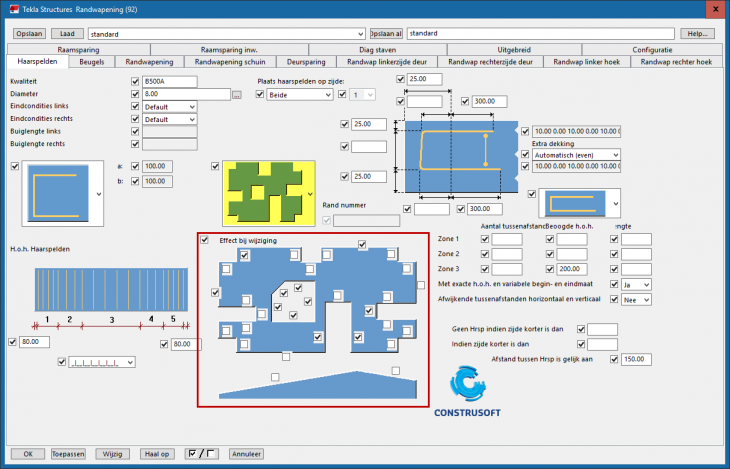
Task: Click the check/uncheck all toggle button
Action: pyautogui.click(x=202, y=454)
